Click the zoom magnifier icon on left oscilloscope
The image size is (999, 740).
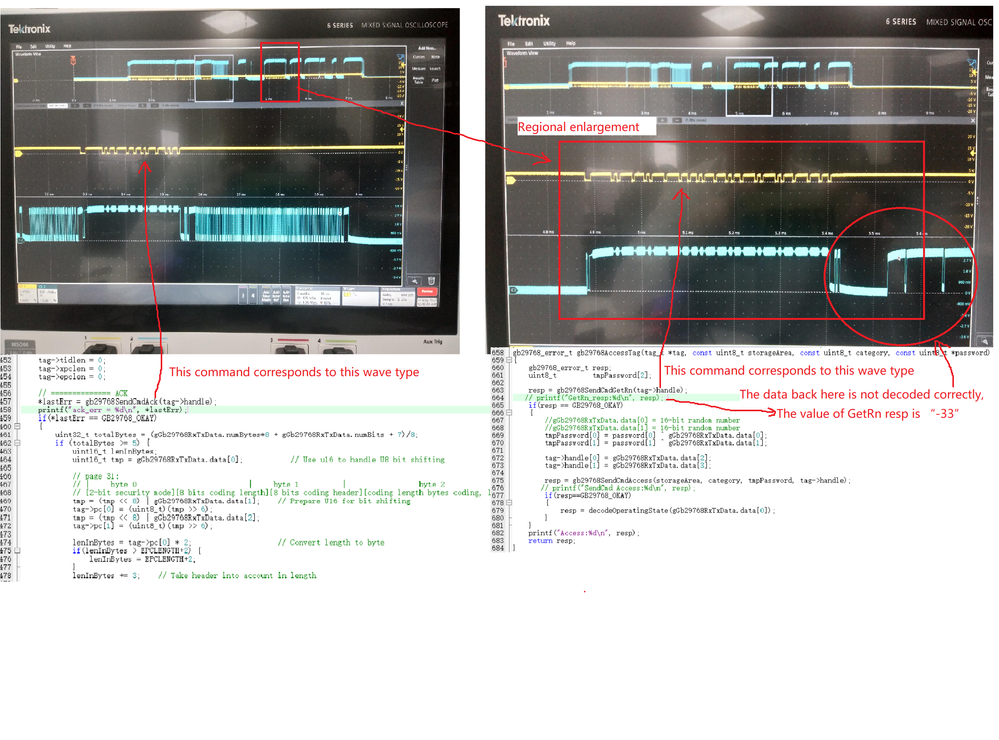pos(415,281)
